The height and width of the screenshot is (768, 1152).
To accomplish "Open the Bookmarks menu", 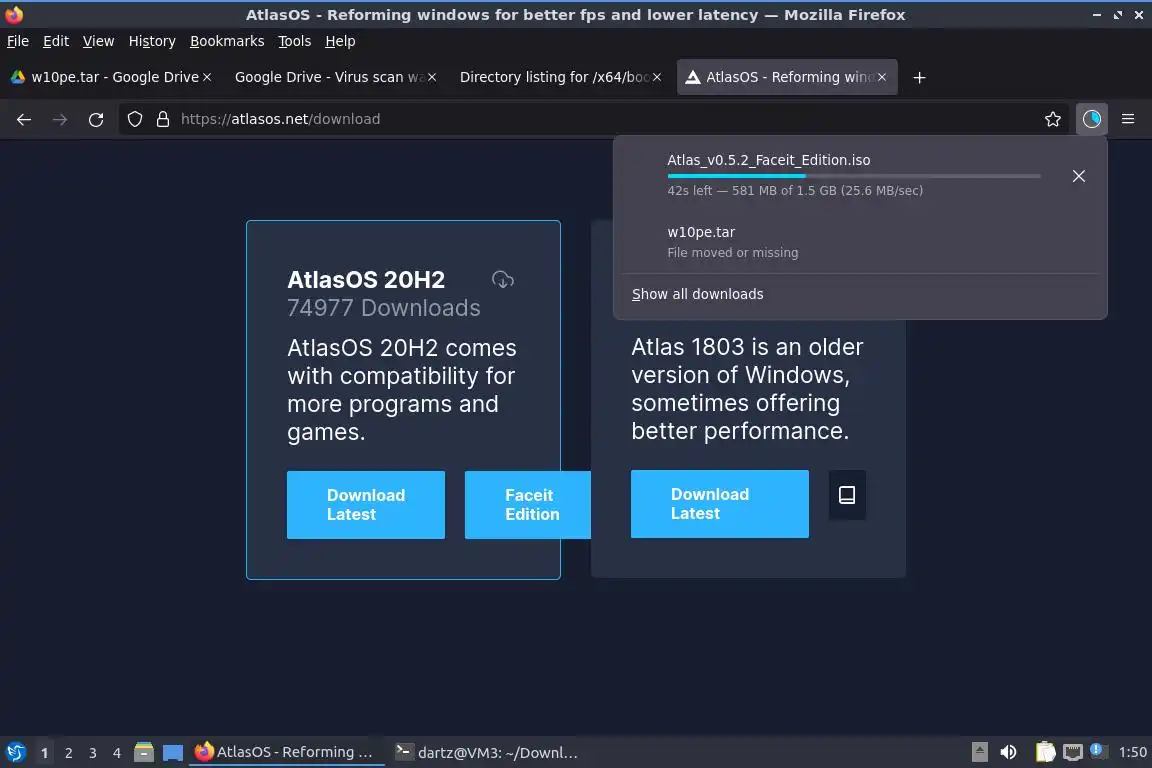I will [x=227, y=41].
